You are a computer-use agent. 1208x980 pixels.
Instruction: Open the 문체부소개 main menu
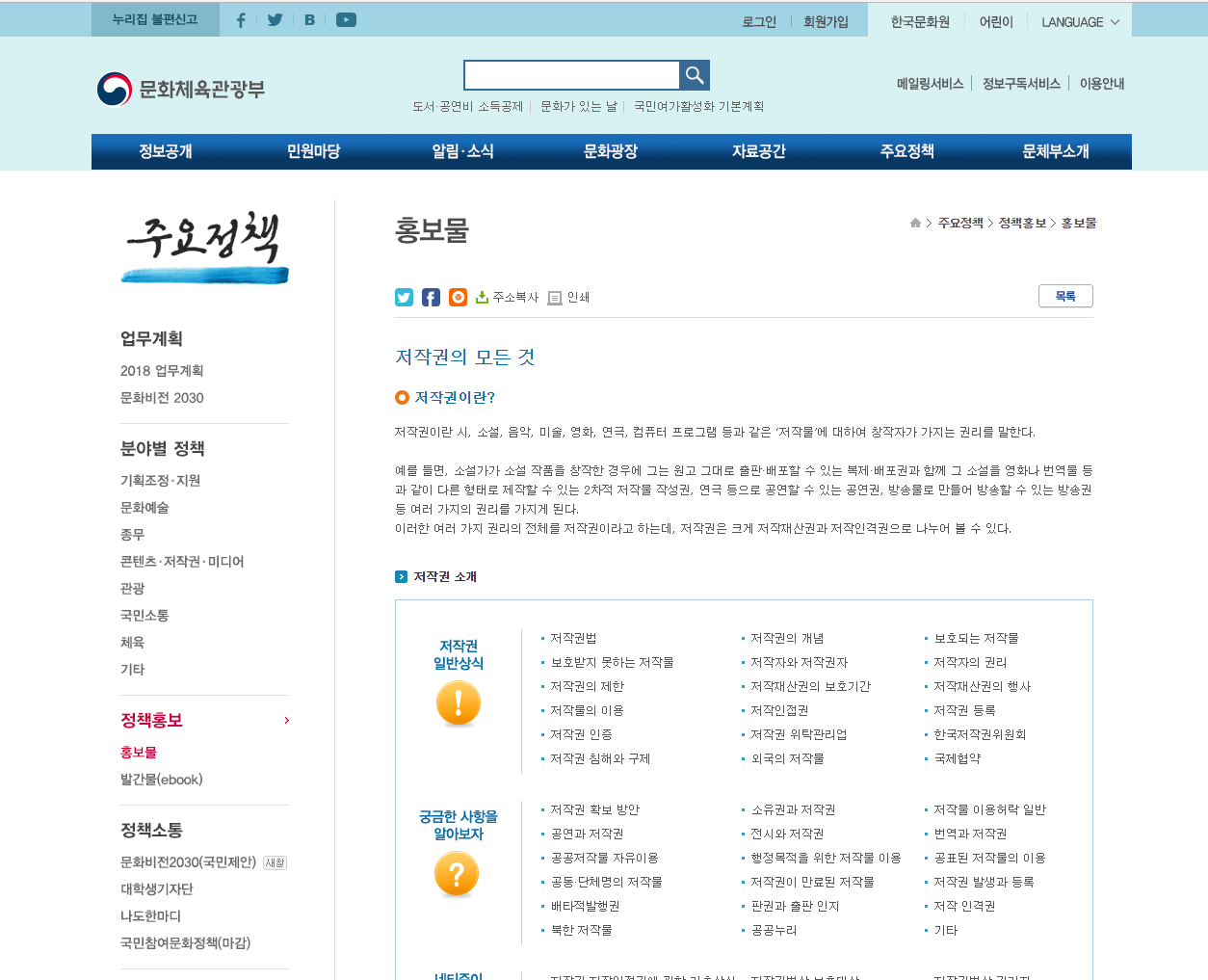[x=1056, y=151]
